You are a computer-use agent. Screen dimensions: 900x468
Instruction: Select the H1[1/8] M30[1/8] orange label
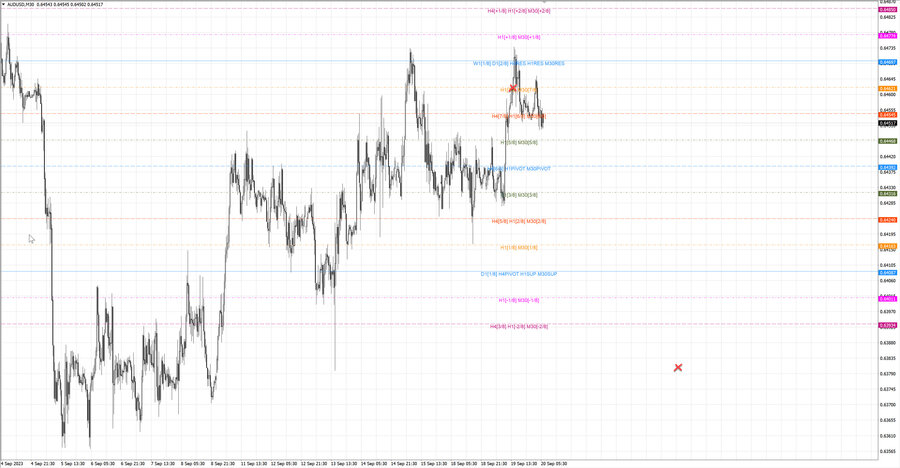(519, 247)
